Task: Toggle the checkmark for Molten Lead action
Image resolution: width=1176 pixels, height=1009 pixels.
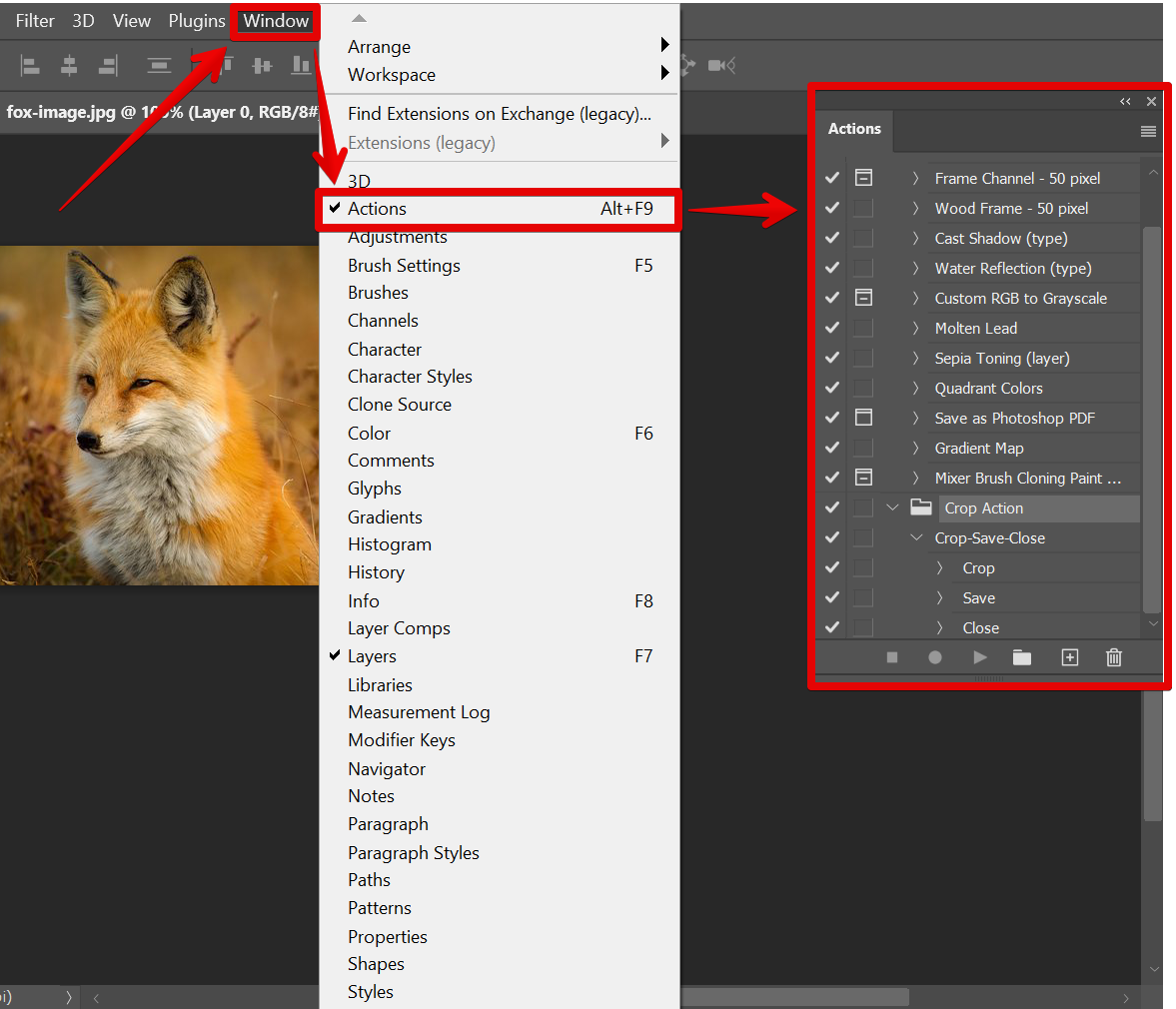Action: coord(831,328)
